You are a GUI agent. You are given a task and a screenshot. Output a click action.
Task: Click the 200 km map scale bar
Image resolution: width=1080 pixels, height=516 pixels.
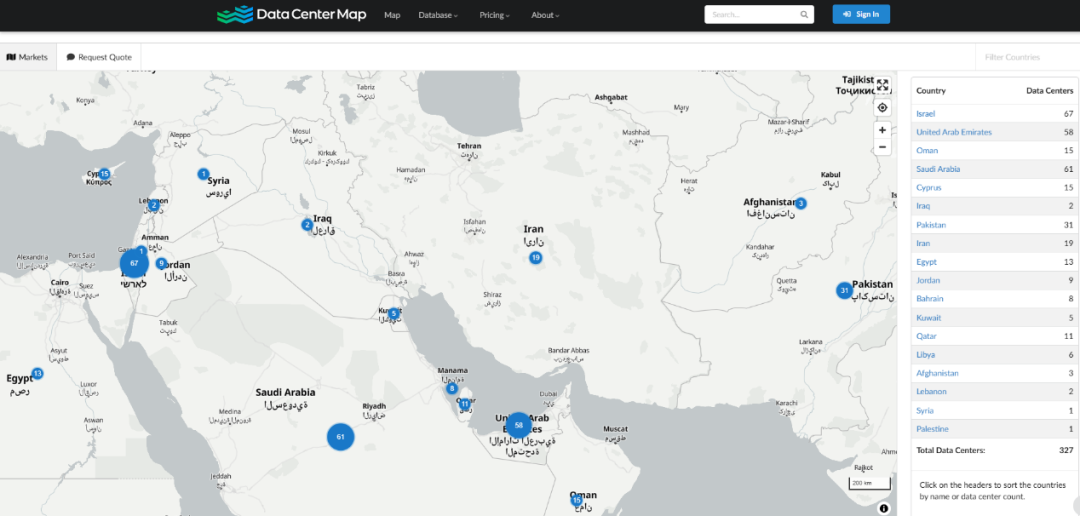tap(869, 484)
